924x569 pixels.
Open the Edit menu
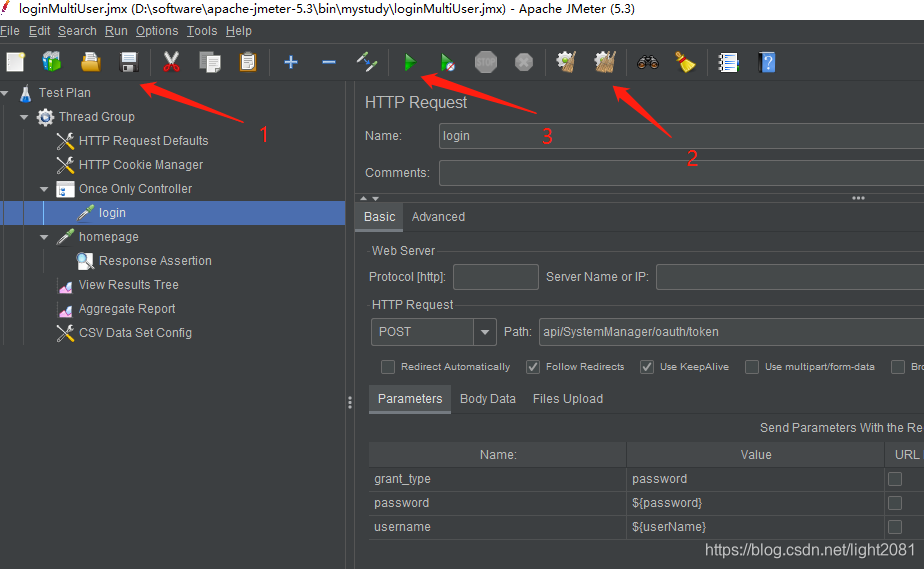click(x=39, y=31)
